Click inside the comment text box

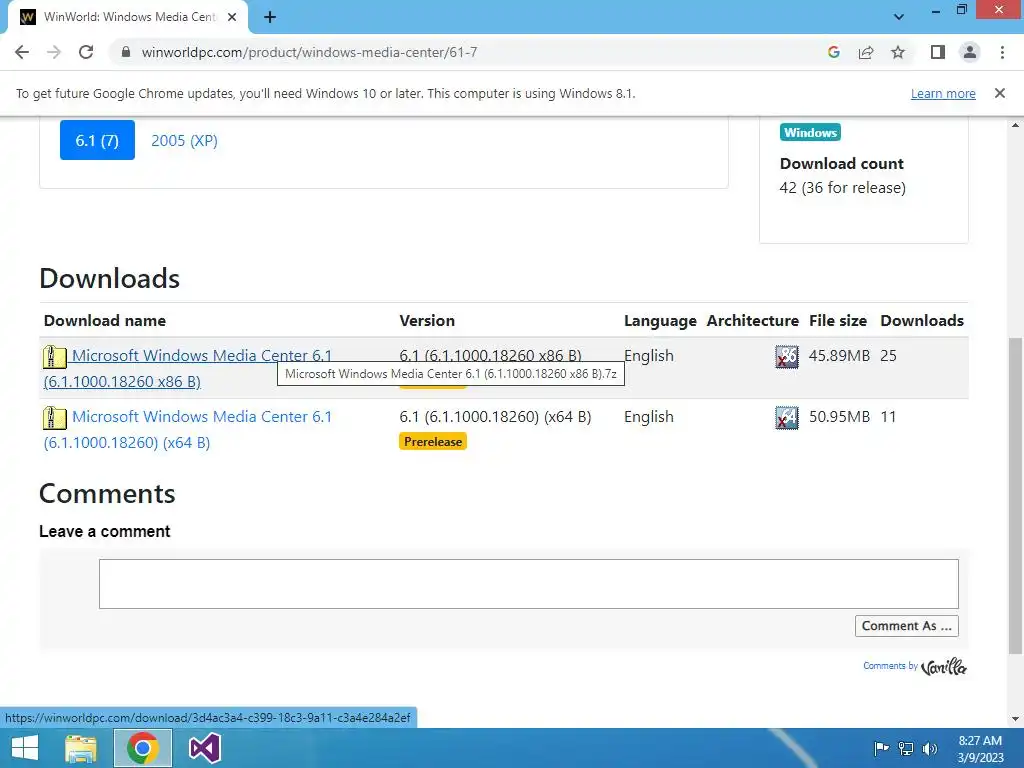[529, 584]
